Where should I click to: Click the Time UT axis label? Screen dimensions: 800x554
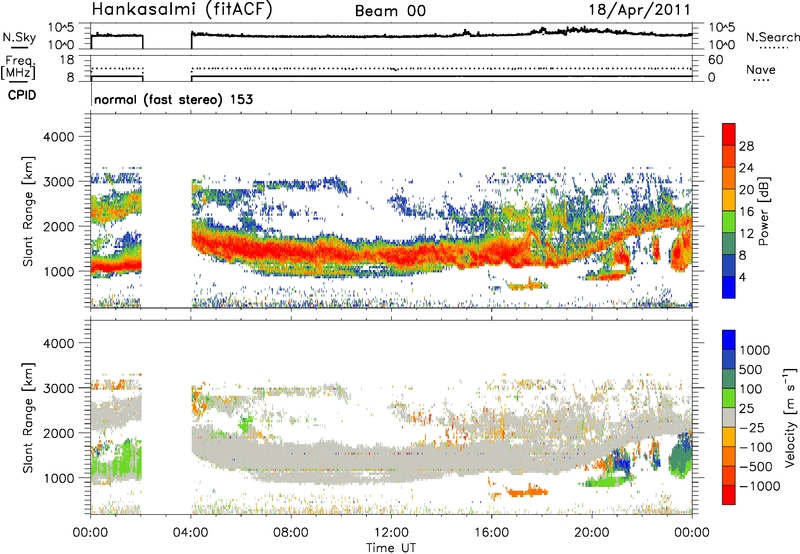[391, 547]
